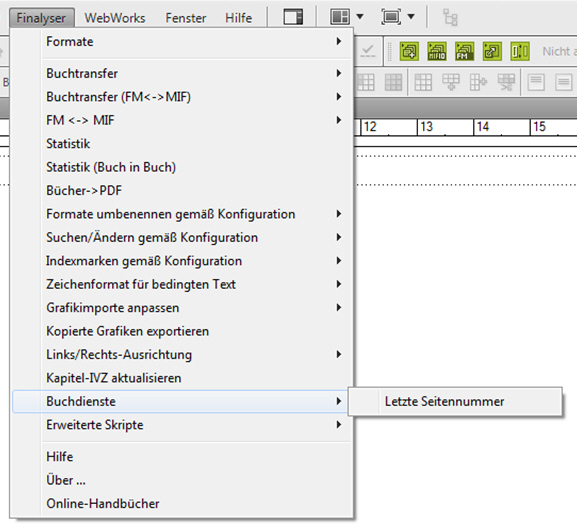Screen dimensions: 577x531
Task: Open the WebWorks menu
Action: pyautogui.click(x=115, y=18)
